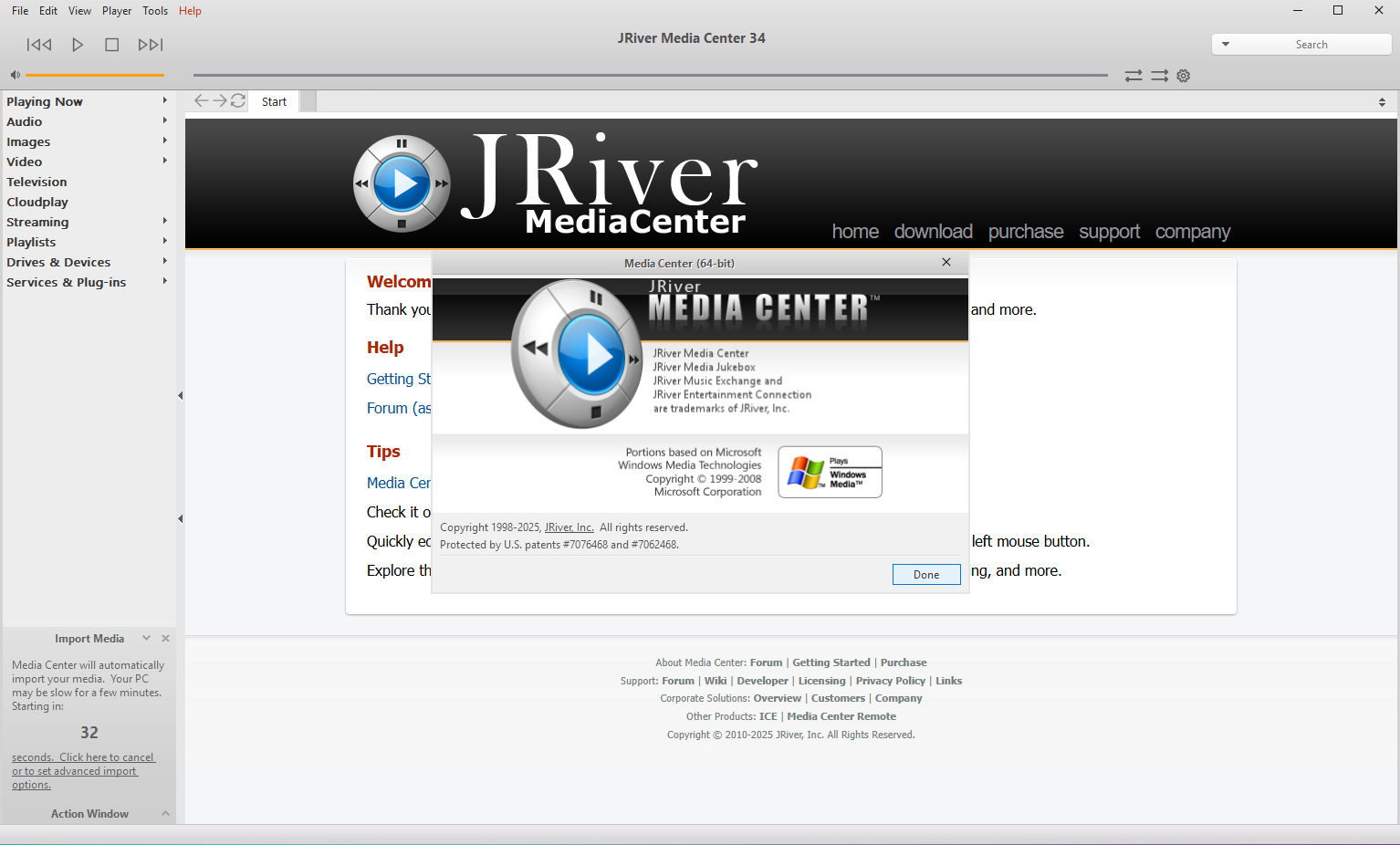This screenshot has width=1400, height=845.
Task: Select Cloudplay in the sidebar
Action: [37, 202]
